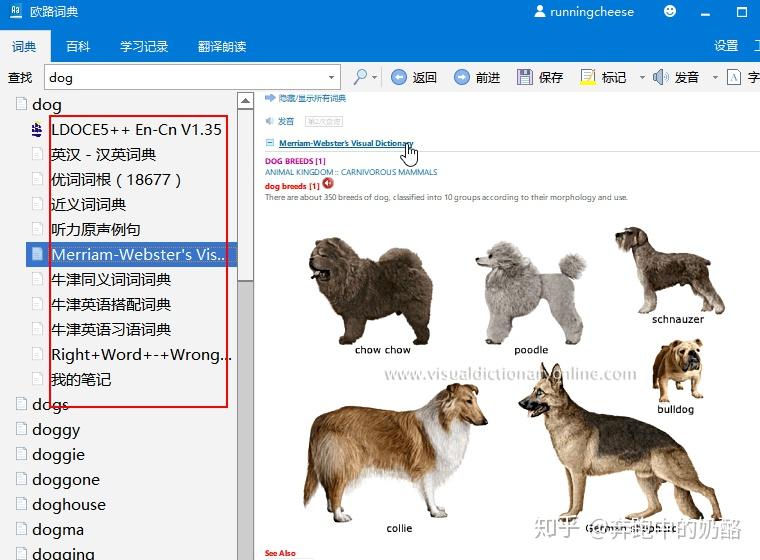Click the magnifier search icon
This screenshot has width=760, height=560.
360,77
